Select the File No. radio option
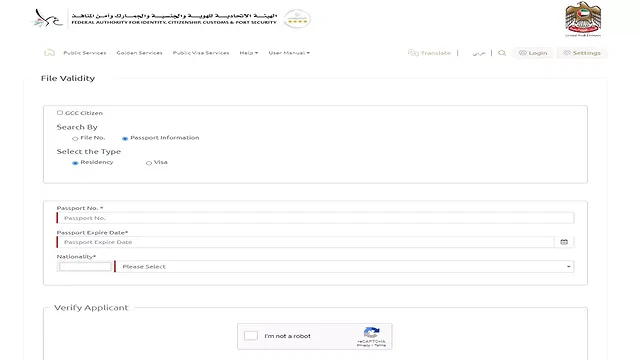The width and height of the screenshot is (640, 360). click(75, 139)
